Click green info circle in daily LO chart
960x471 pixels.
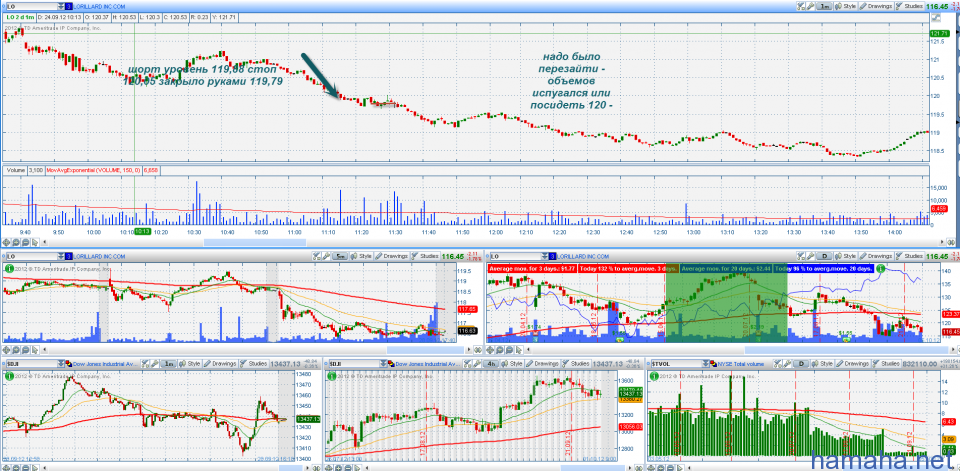(880, 268)
